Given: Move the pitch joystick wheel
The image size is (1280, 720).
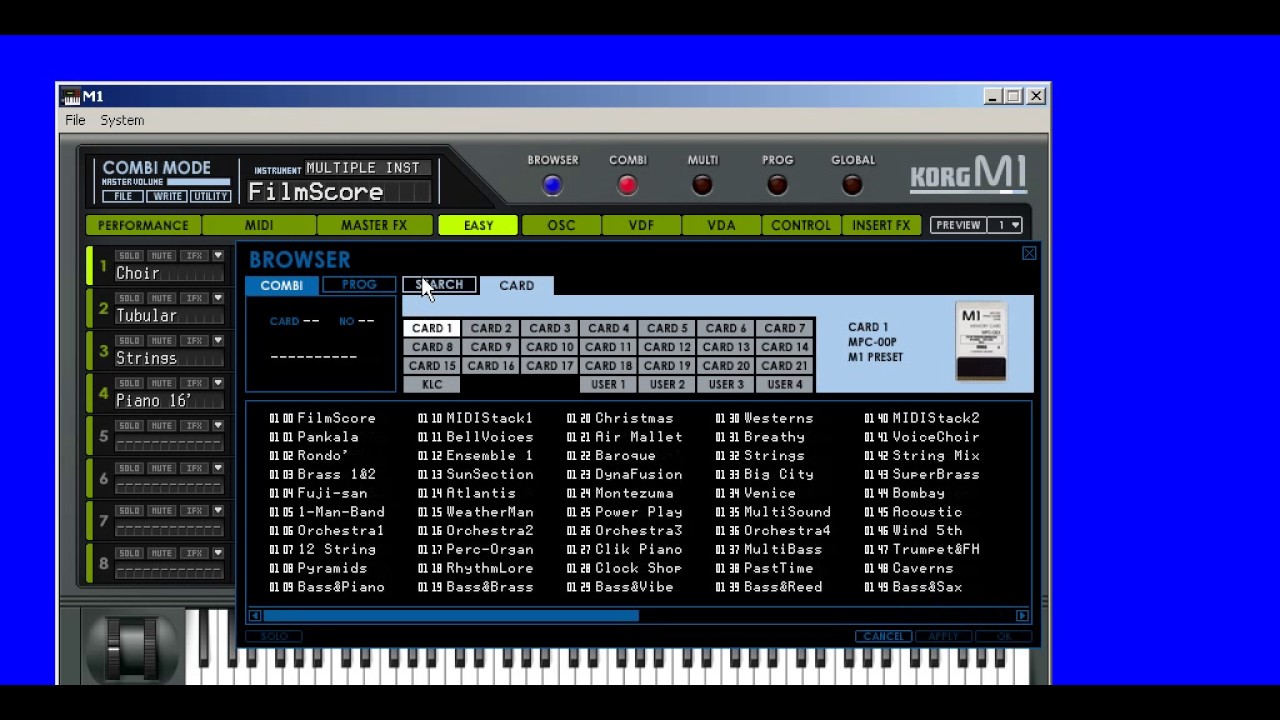Looking at the screenshot, I should [x=131, y=648].
